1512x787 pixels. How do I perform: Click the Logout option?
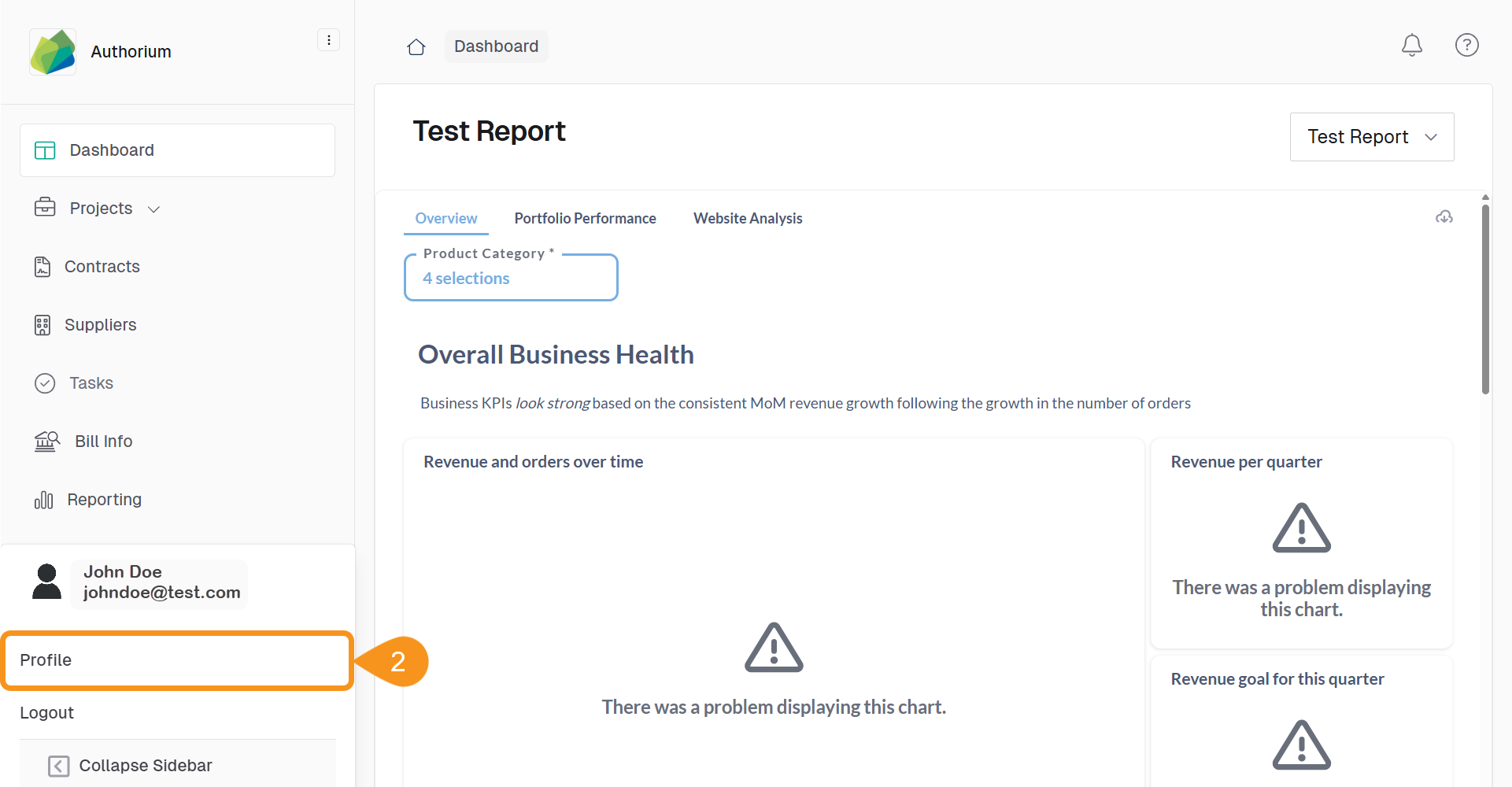click(x=47, y=713)
